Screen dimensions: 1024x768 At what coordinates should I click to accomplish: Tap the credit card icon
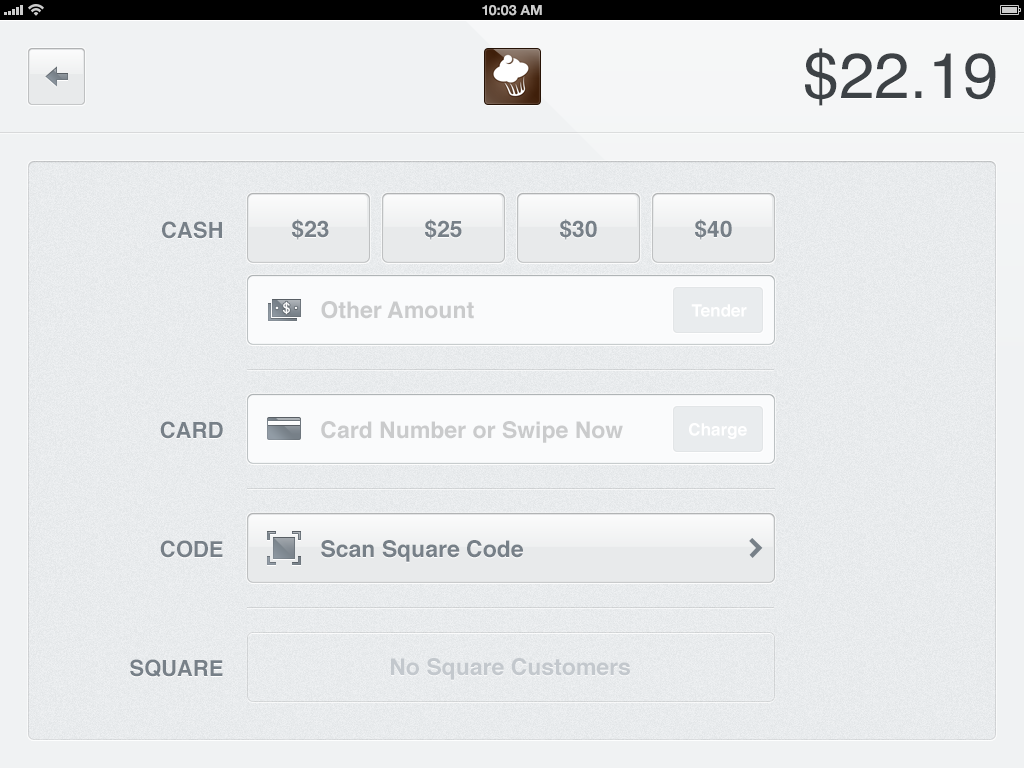284,428
